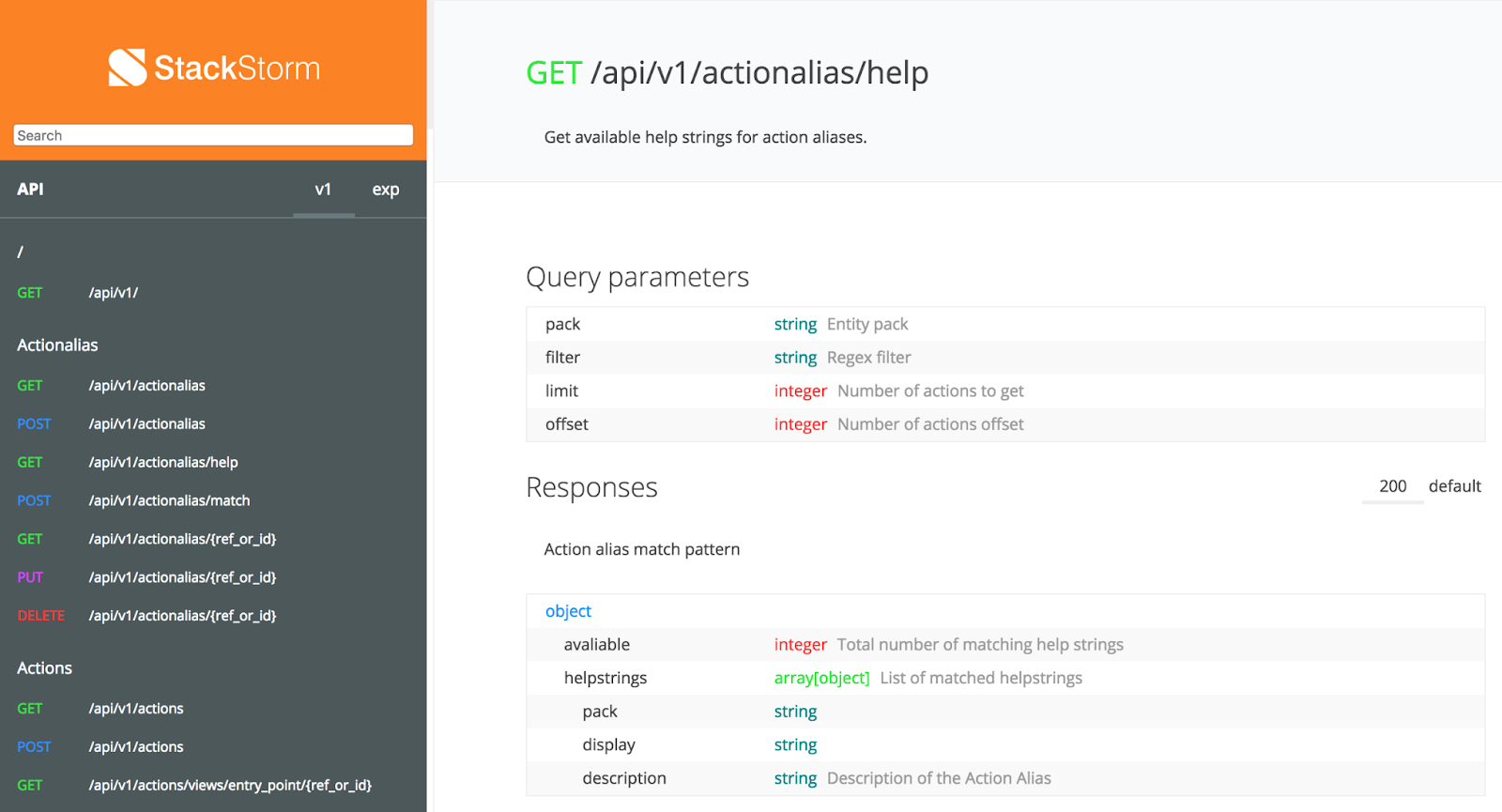The image size is (1502, 812).
Task: Select the default response tab
Action: (1454, 486)
